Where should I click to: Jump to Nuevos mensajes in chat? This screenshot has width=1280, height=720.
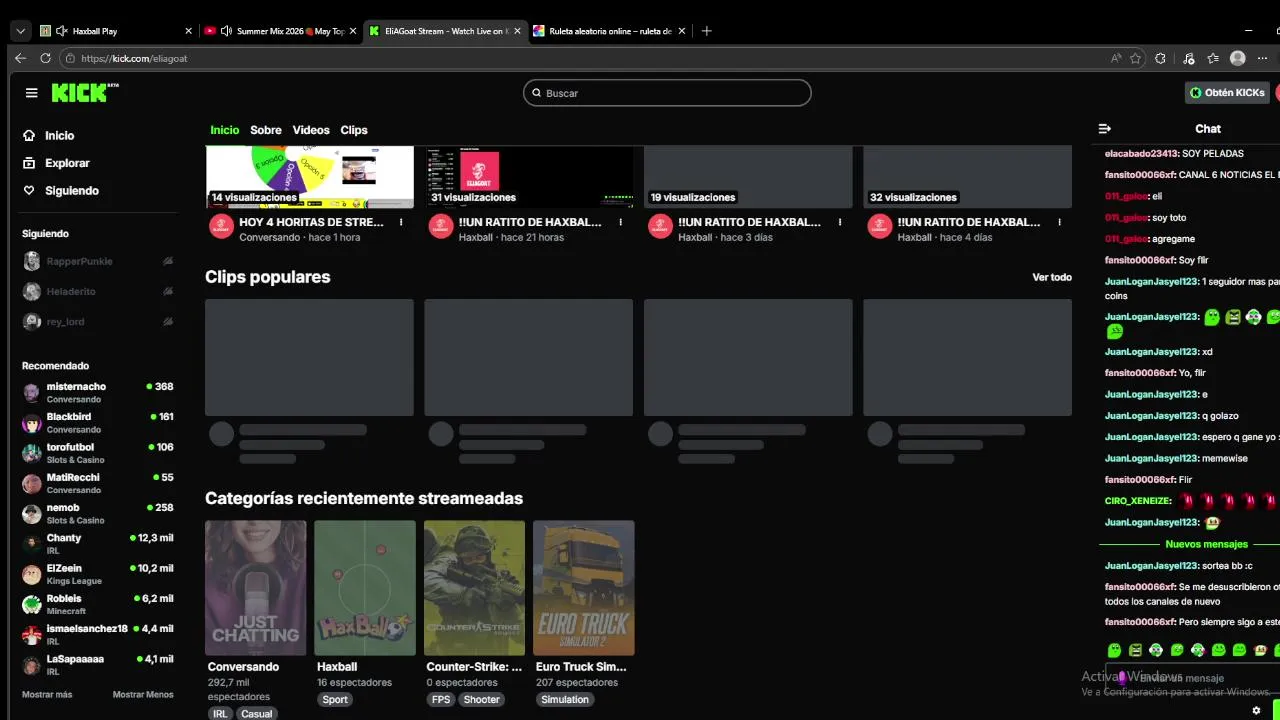(1206, 544)
